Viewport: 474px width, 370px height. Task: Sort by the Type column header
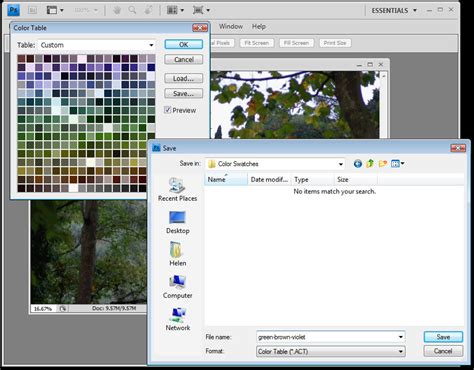click(x=312, y=179)
